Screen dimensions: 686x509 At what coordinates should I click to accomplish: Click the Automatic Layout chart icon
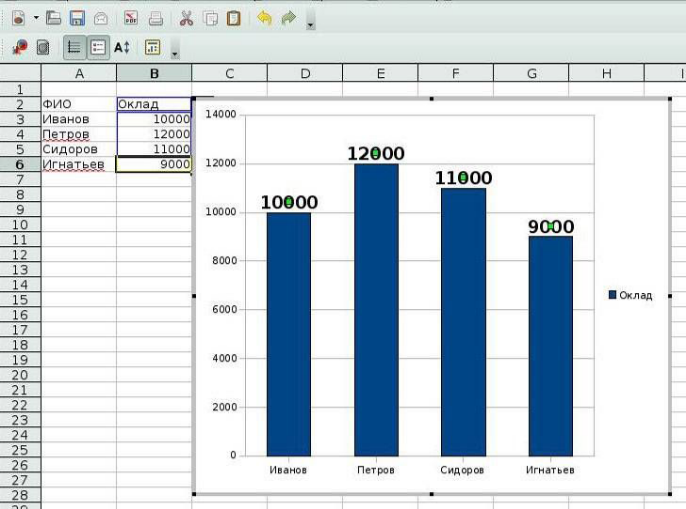pyautogui.click(x=152, y=47)
